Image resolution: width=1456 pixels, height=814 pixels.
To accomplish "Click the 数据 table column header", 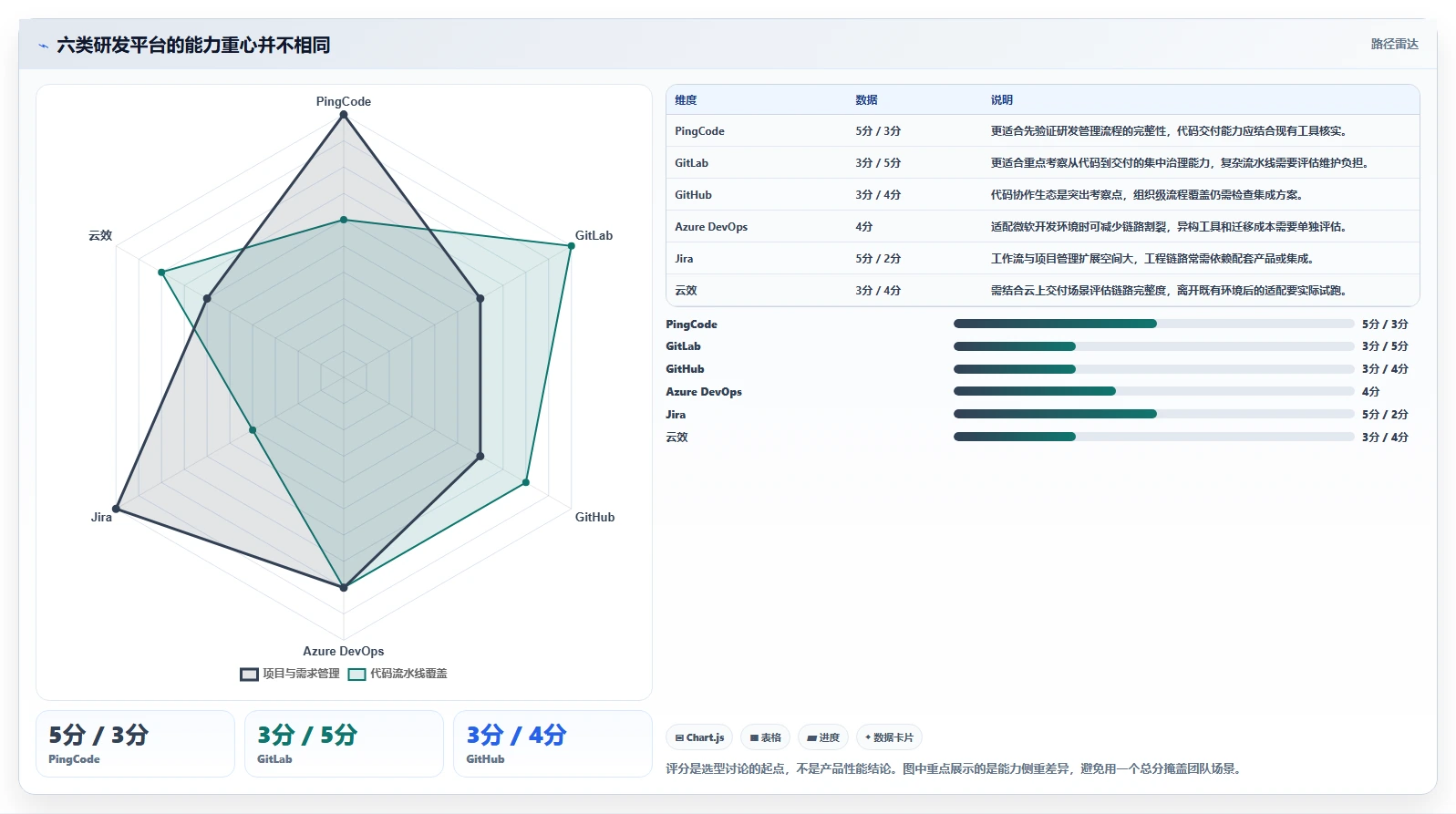I will tap(866, 100).
